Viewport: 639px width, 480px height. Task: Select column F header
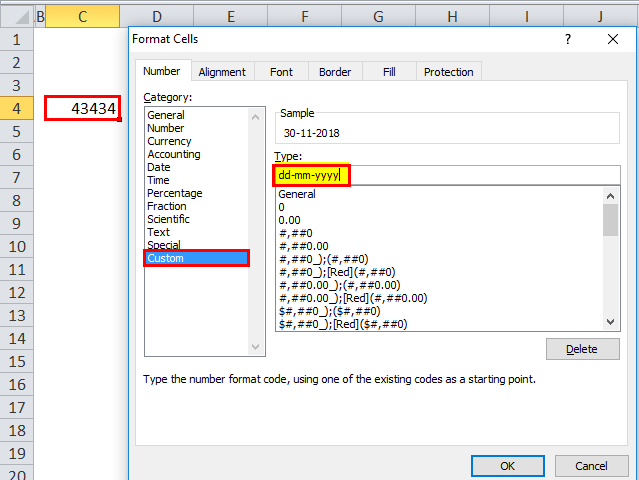pyautogui.click(x=304, y=17)
